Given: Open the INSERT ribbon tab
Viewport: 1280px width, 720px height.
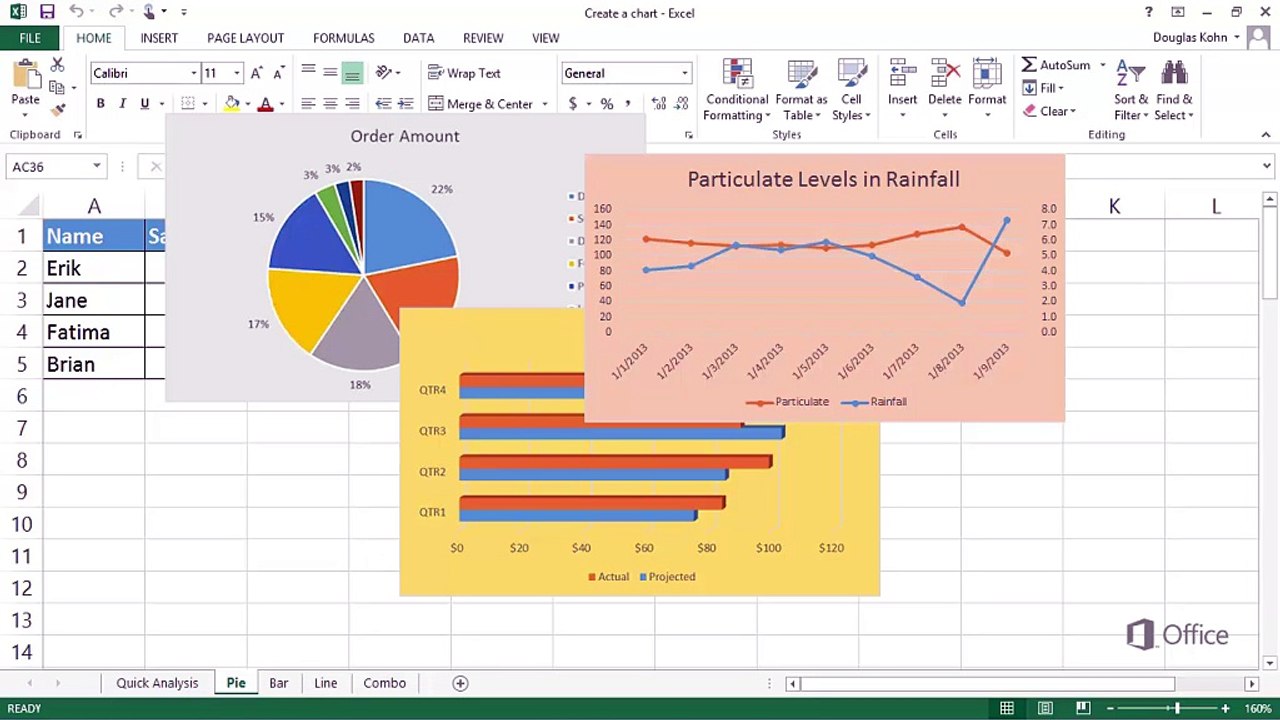Looking at the screenshot, I should point(159,38).
